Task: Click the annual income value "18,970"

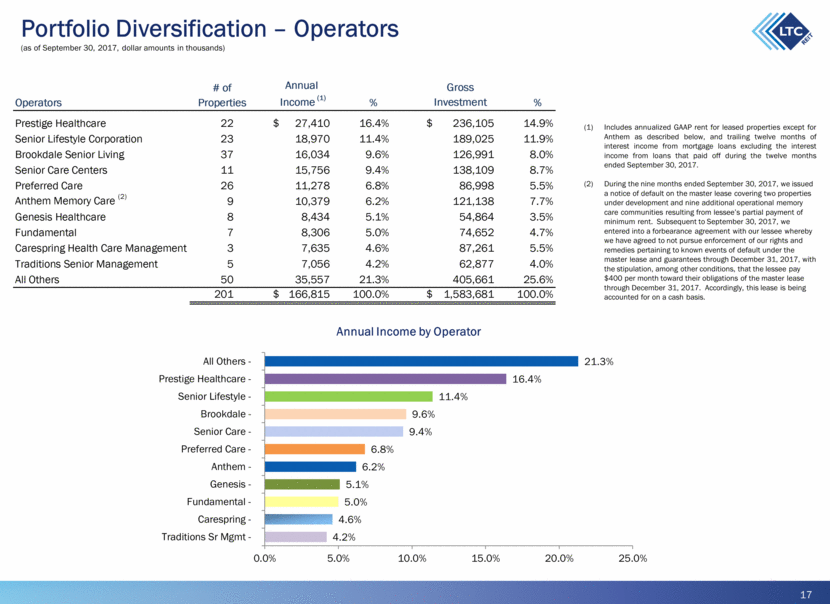Action: (312, 139)
